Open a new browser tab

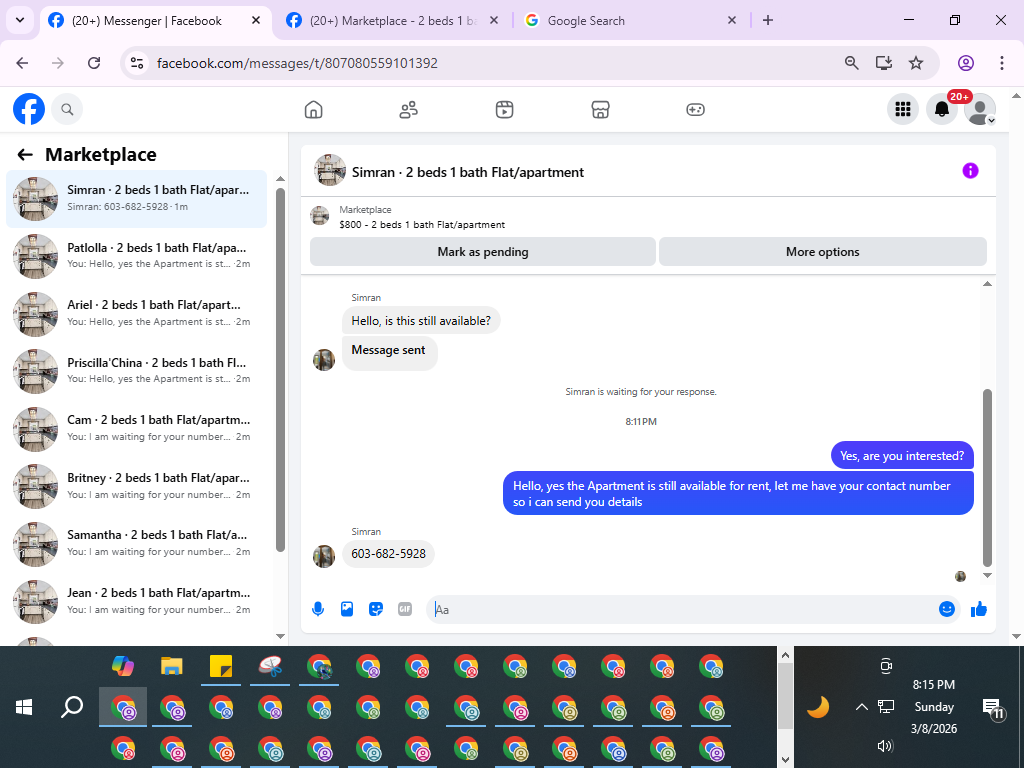click(x=768, y=21)
